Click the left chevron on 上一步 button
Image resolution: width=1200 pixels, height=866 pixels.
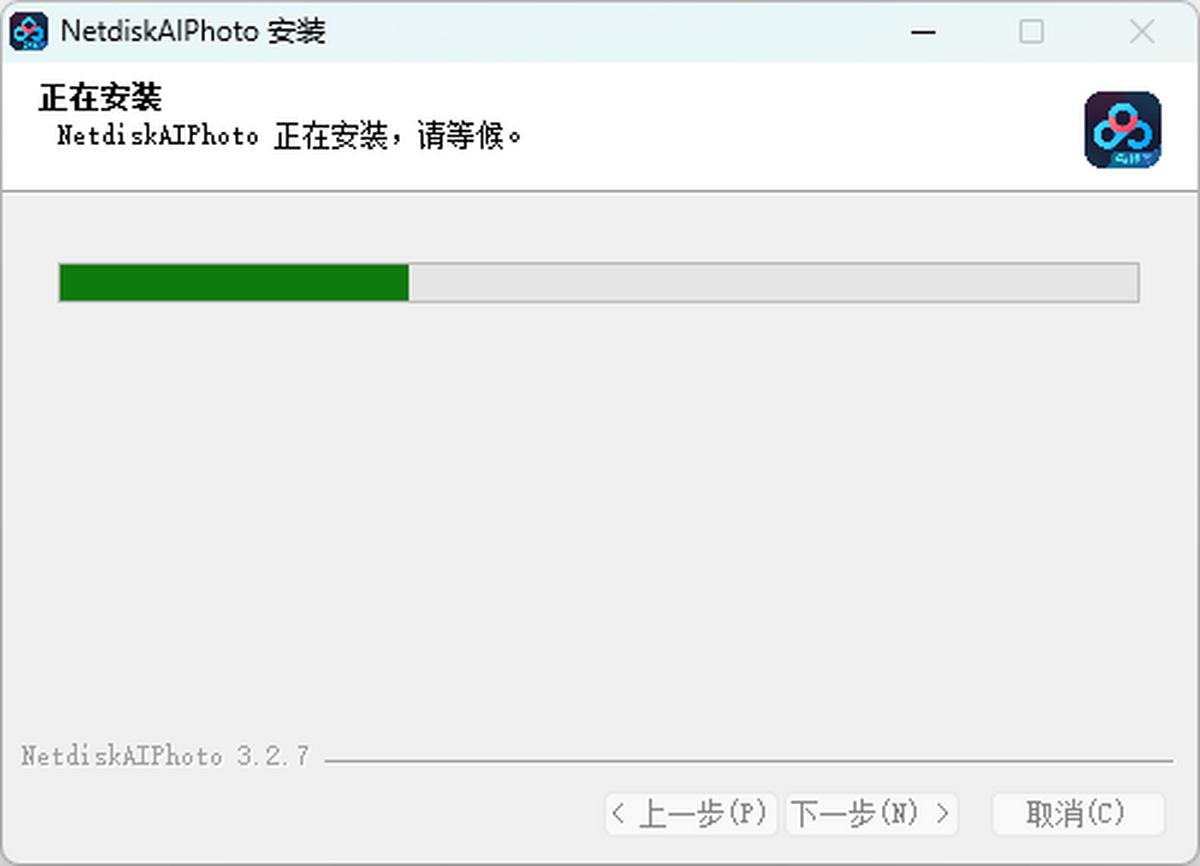pyautogui.click(x=619, y=814)
